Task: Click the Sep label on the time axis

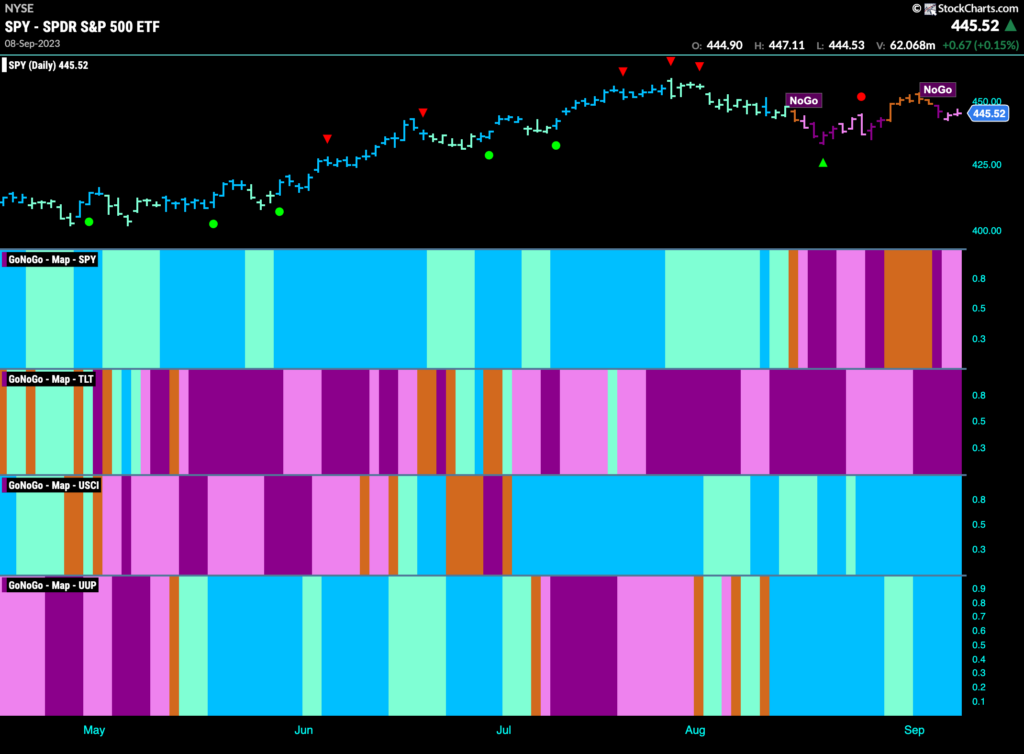Action: pos(914,730)
